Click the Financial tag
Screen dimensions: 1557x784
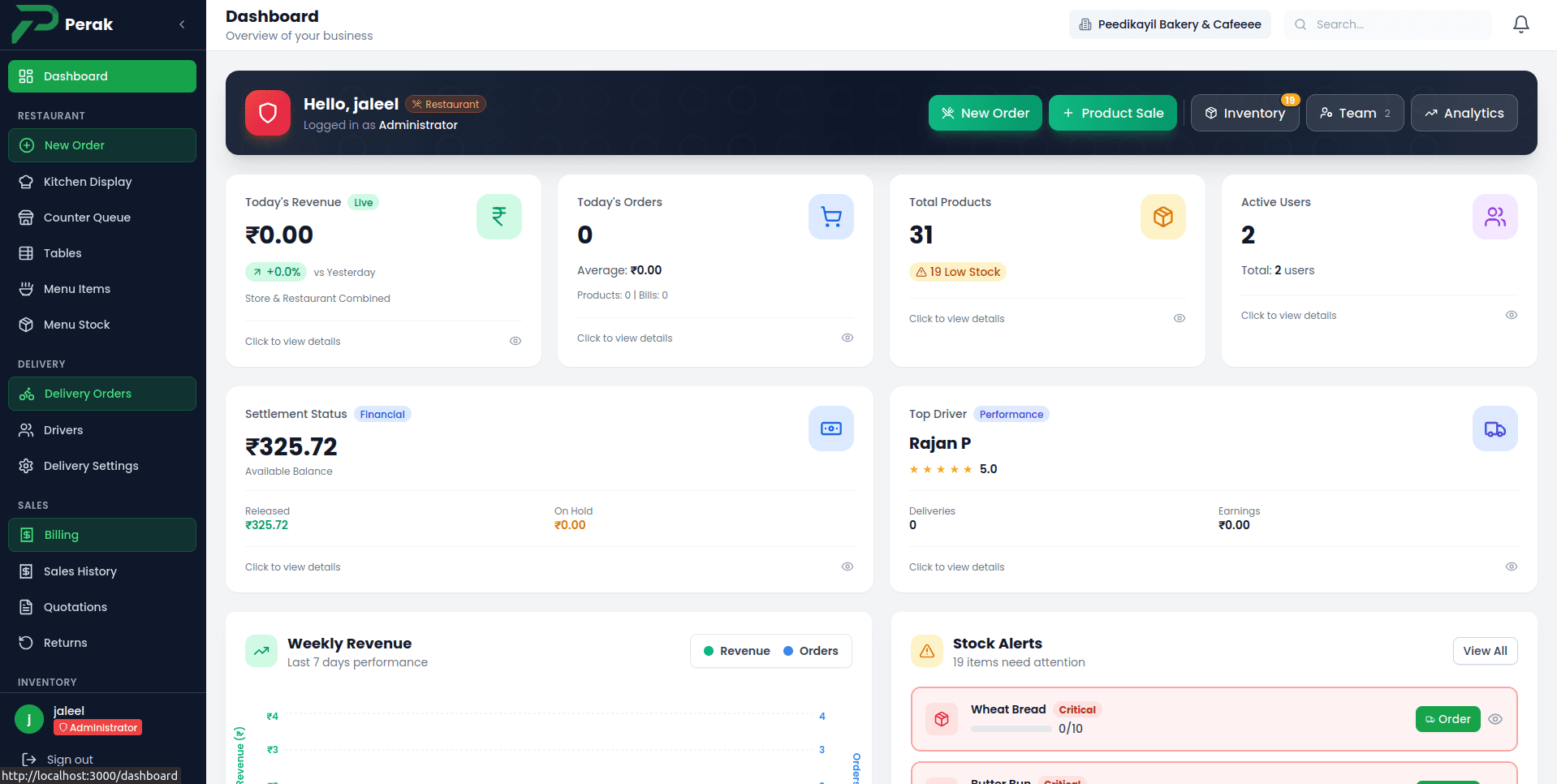pyautogui.click(x=382, y=414)
